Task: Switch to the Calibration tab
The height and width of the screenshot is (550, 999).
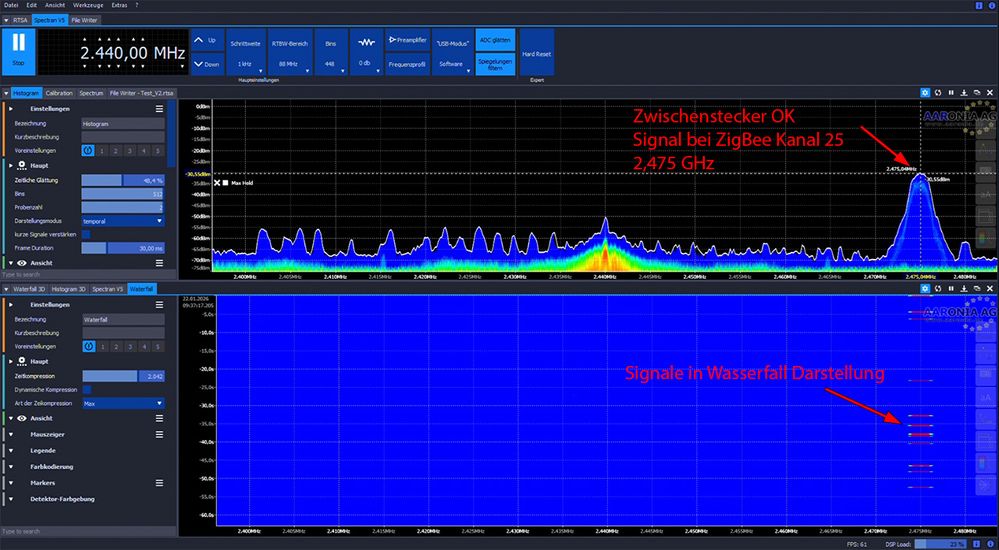Action: coord(59,93)
